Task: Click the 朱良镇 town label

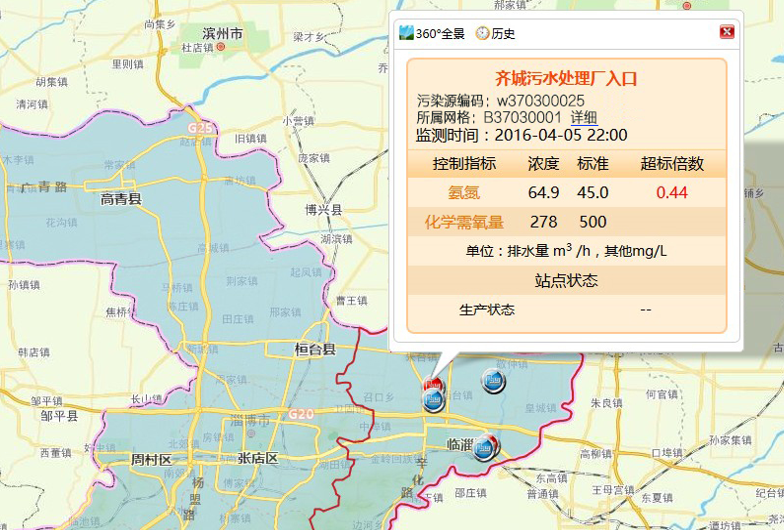Action: (606, 402)
